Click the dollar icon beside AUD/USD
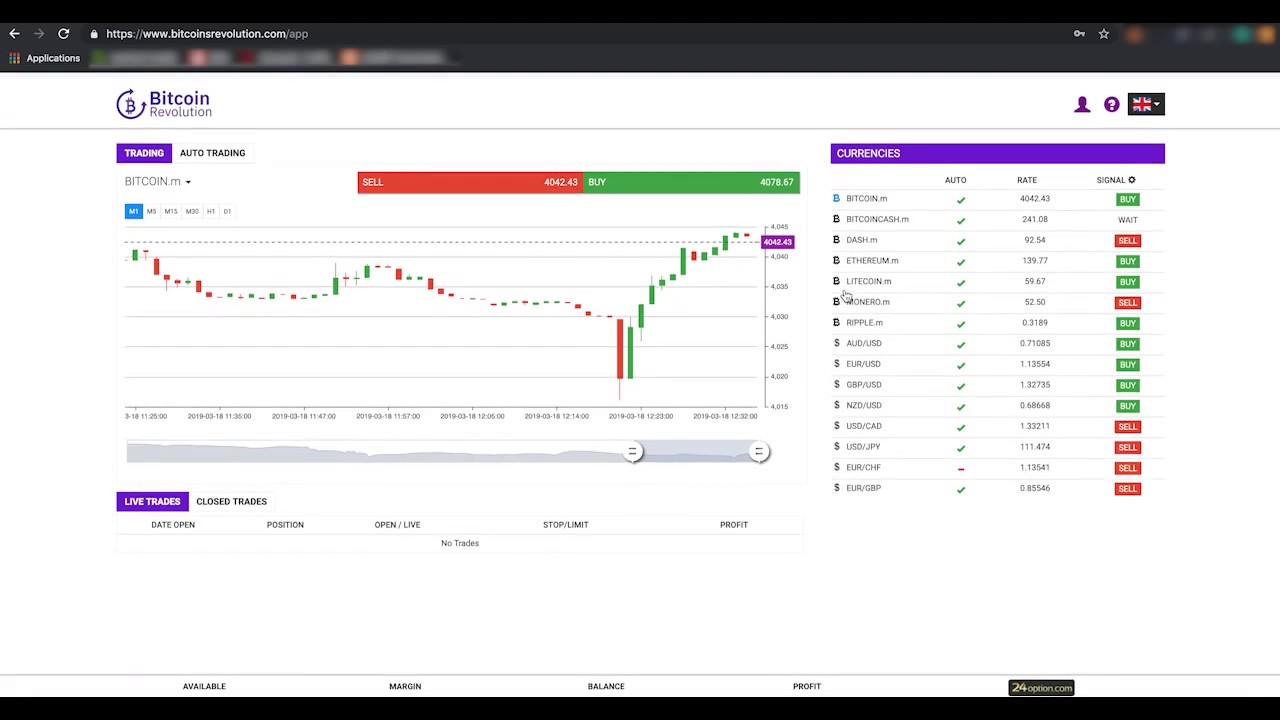Screen dimensions: 1280x720 837,343
